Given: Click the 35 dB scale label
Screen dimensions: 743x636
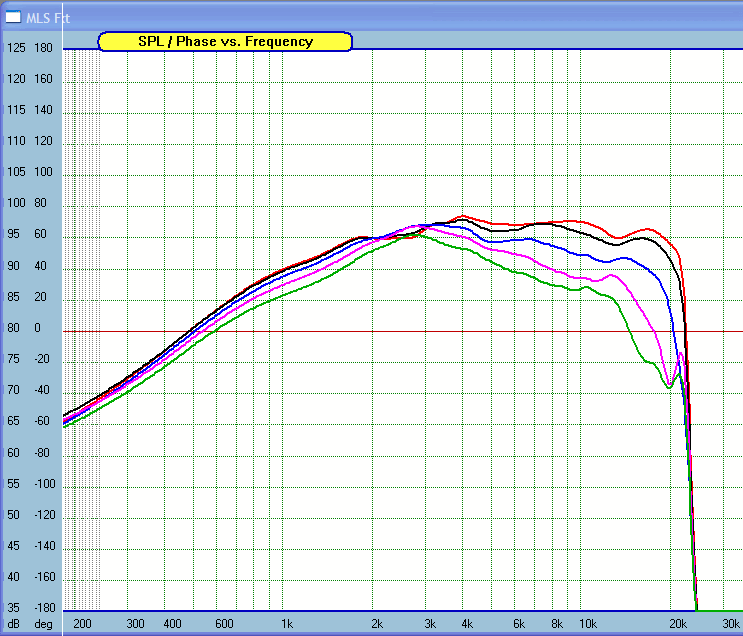Looking at the screenshot, I should 13,608.
